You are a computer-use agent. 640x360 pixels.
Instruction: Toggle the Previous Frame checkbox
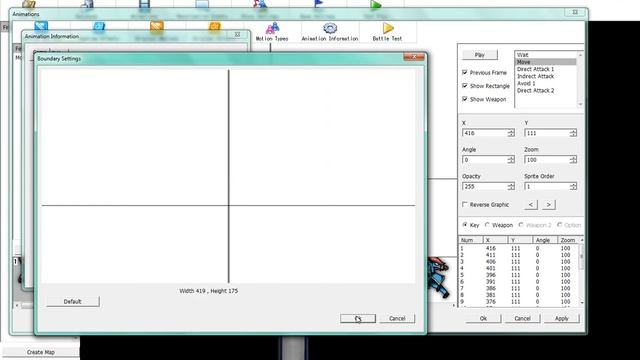pos(464,72)
